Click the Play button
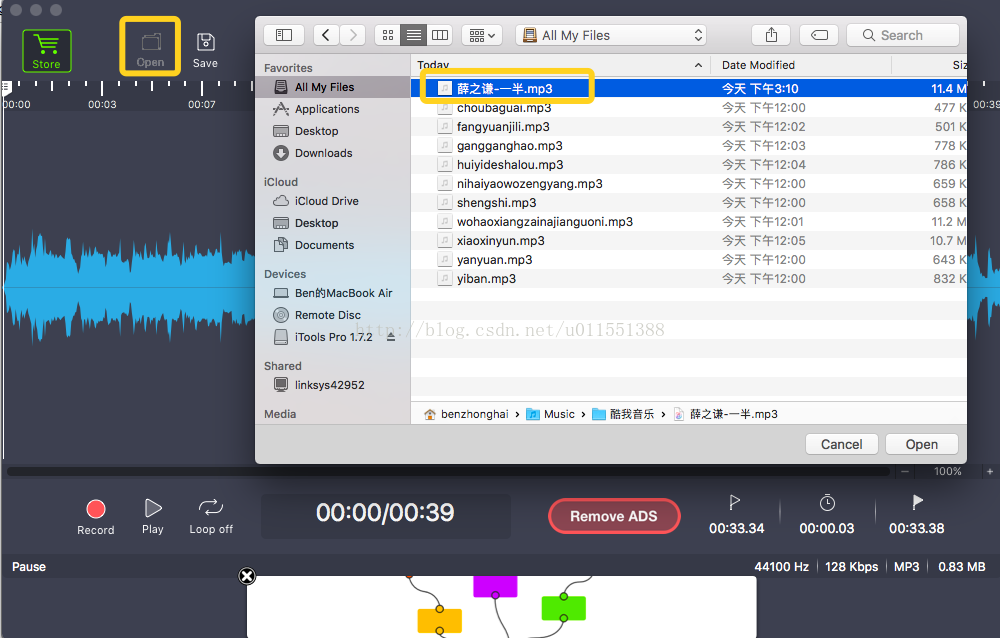 [x=153, y=516]
